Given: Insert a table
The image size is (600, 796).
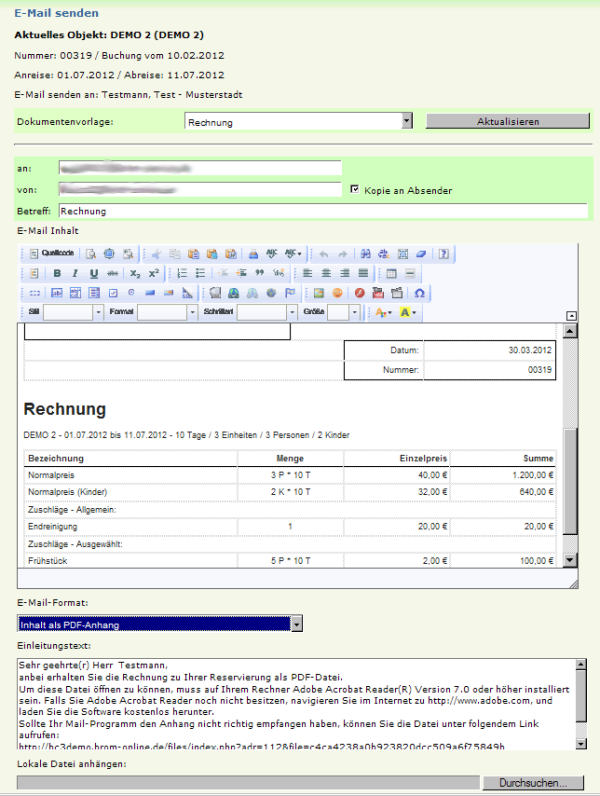Looking at the screenshot, I should coord(391,274).
